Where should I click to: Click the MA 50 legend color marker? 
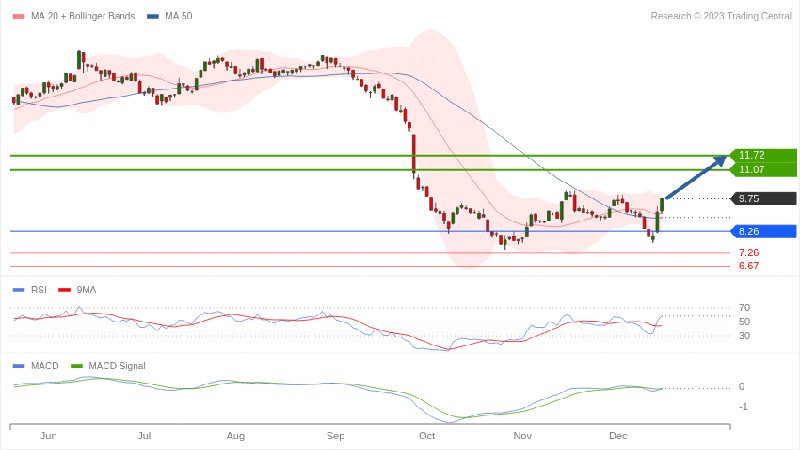152,16
